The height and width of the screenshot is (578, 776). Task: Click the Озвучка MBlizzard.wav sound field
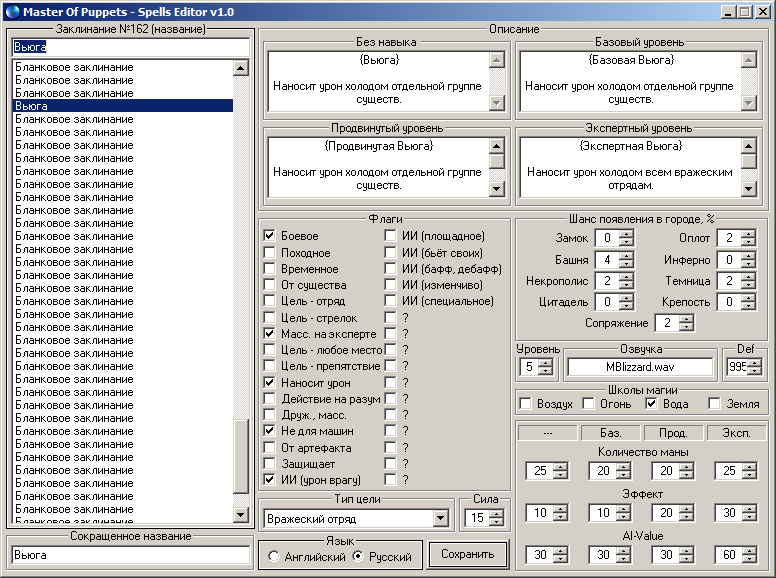pyautogui.click(x=639, y=367)
